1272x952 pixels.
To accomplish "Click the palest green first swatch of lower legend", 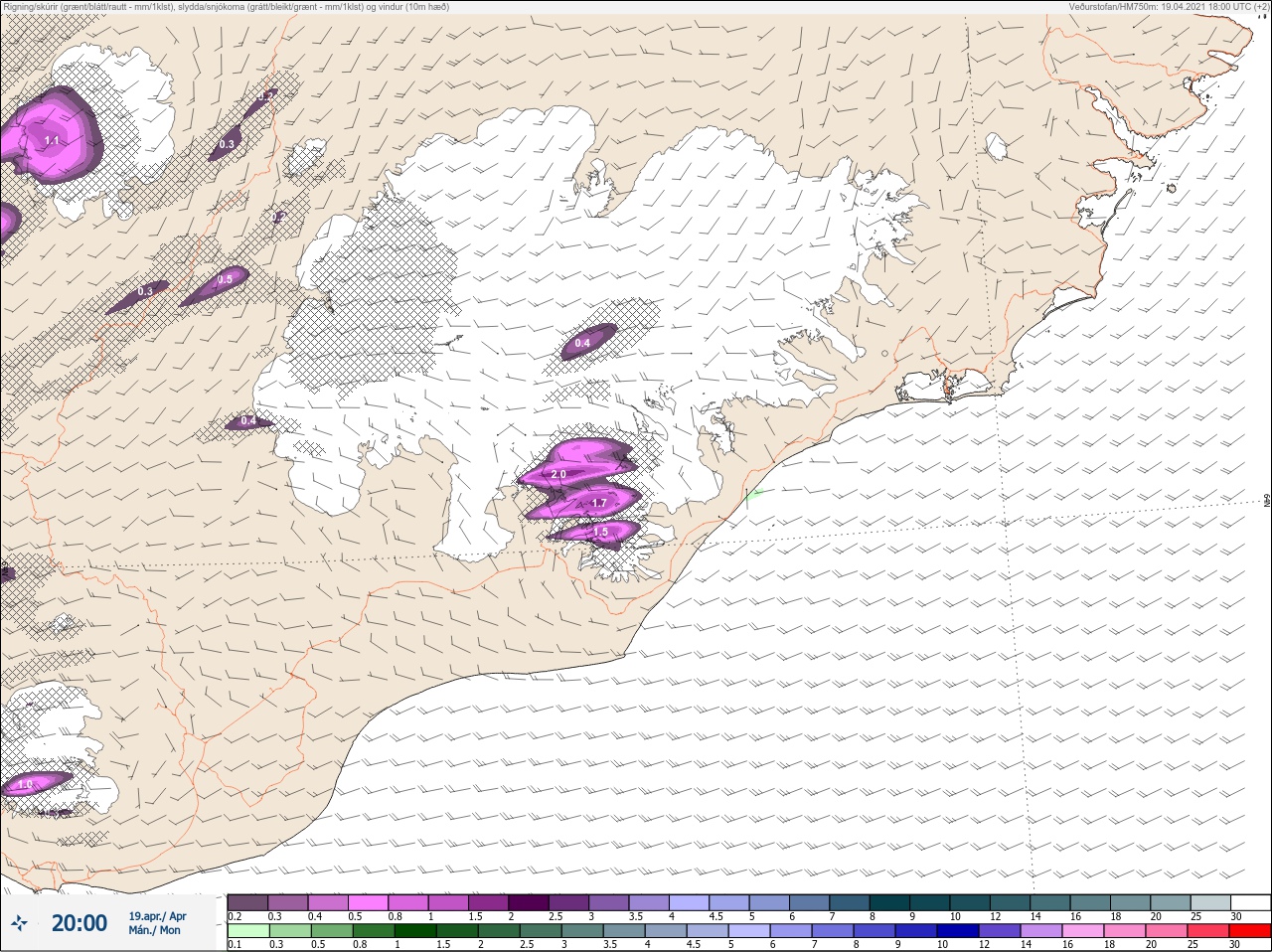I will tap(247, 931).
